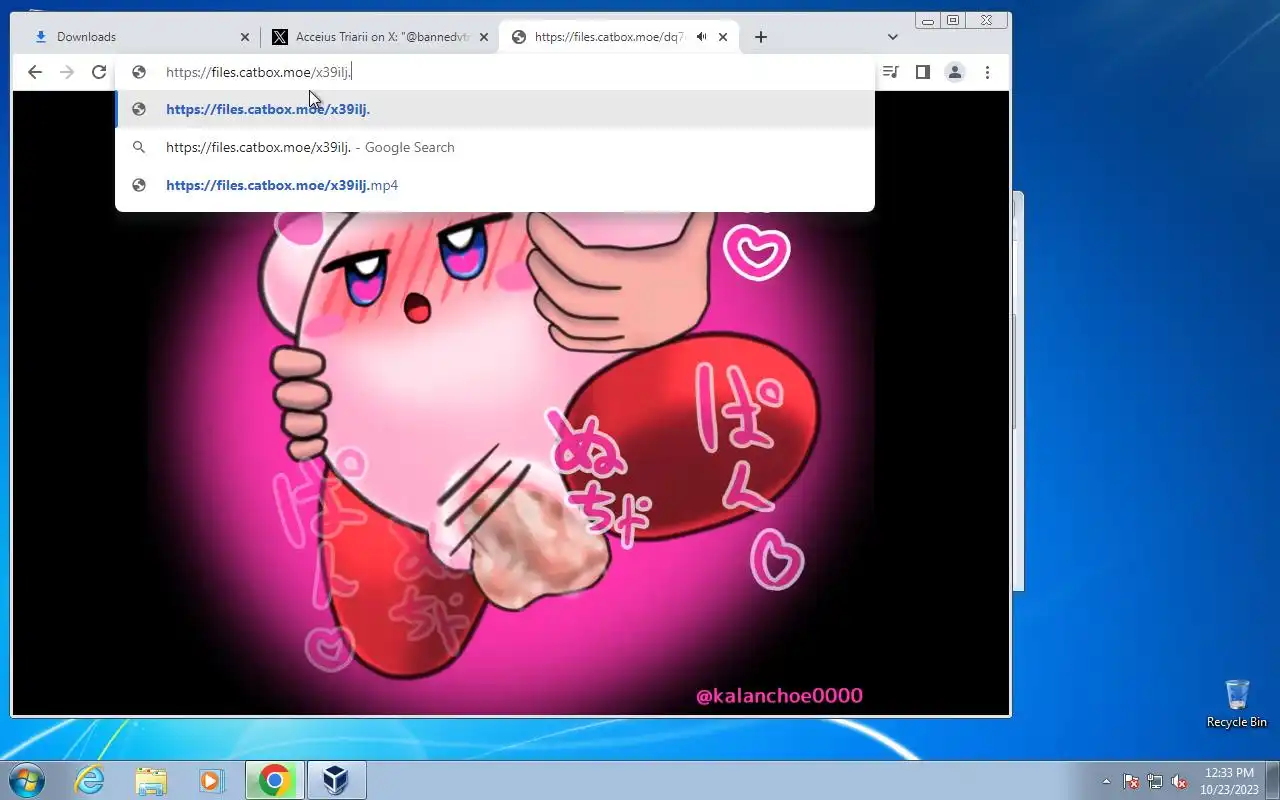1280x800 pixels.
Task: Open the VirtualBox taskbar icon
Action: coord(336,780)
